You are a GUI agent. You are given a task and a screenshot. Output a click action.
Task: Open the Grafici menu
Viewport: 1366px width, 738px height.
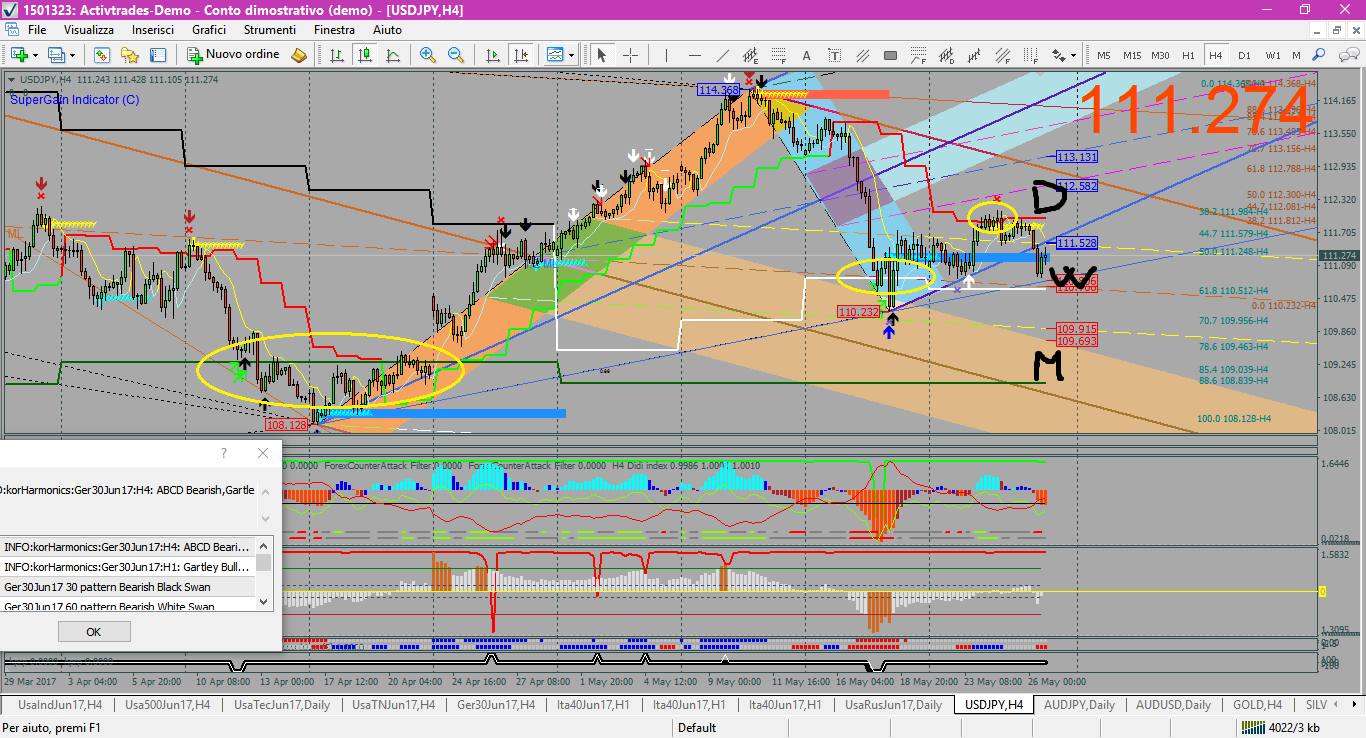pyautogui.click(x=209, y=30)
